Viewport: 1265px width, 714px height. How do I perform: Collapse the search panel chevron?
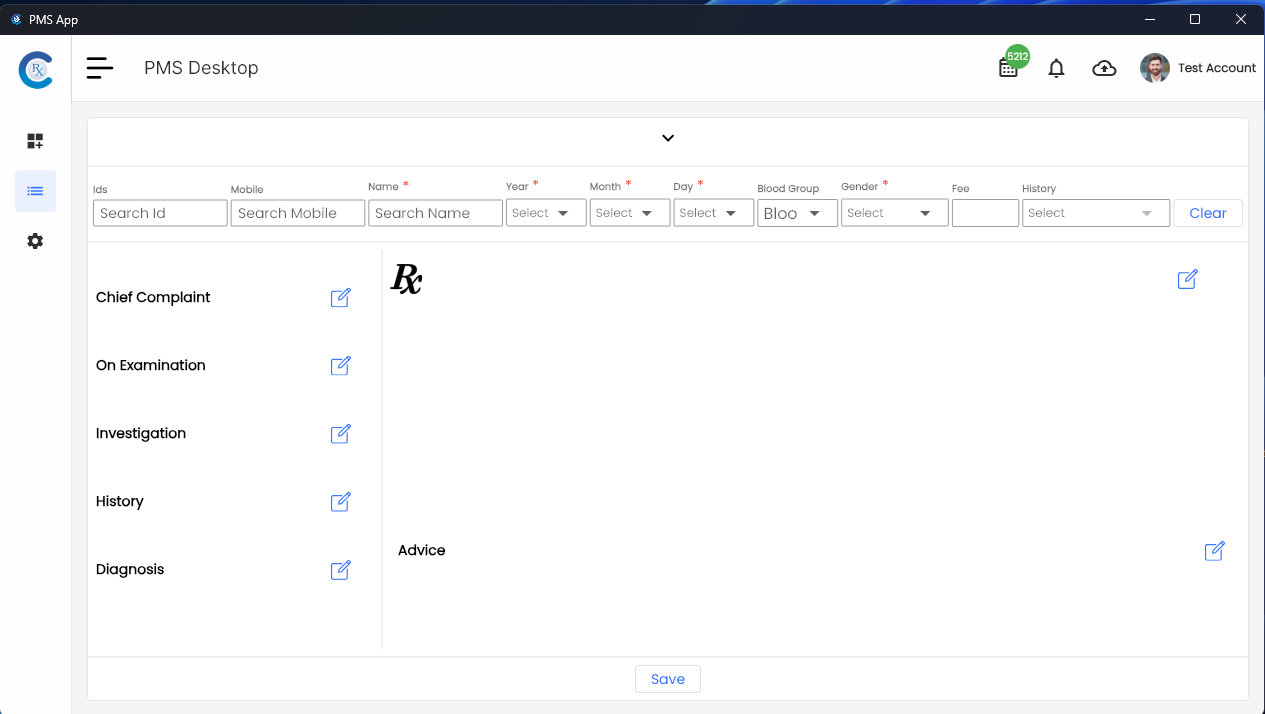667,138
